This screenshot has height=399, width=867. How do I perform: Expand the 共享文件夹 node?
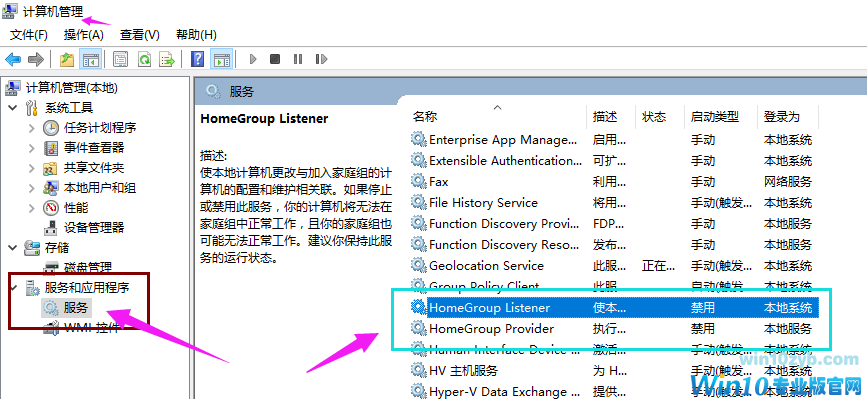pos(32,168)
